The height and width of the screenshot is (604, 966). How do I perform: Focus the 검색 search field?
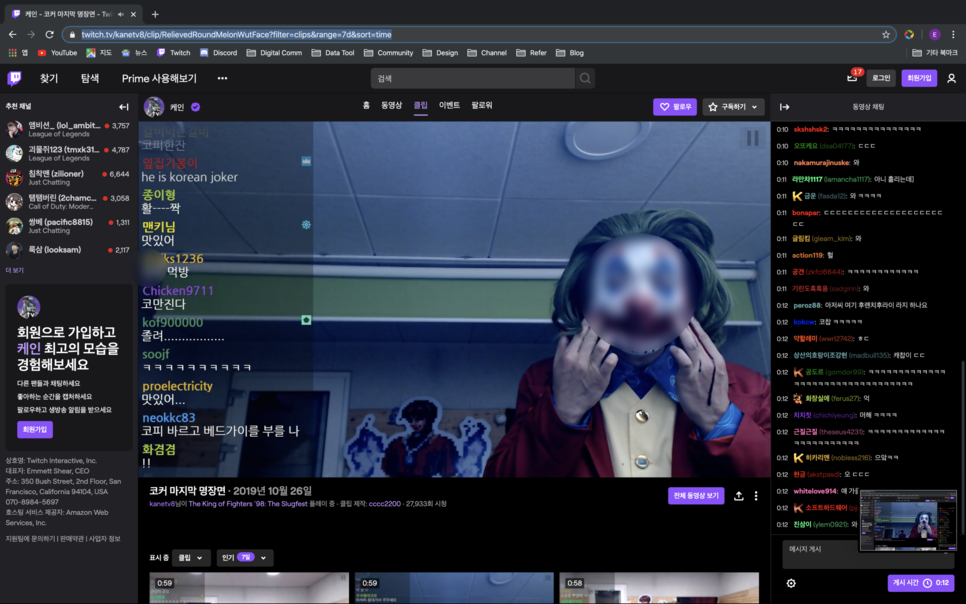tap(473, 78)
